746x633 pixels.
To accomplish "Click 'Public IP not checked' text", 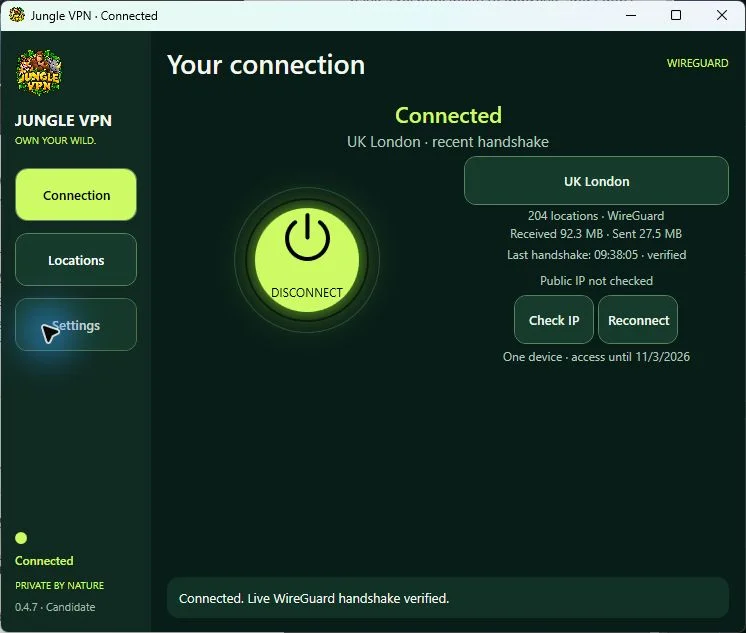I will pos(596,281).
